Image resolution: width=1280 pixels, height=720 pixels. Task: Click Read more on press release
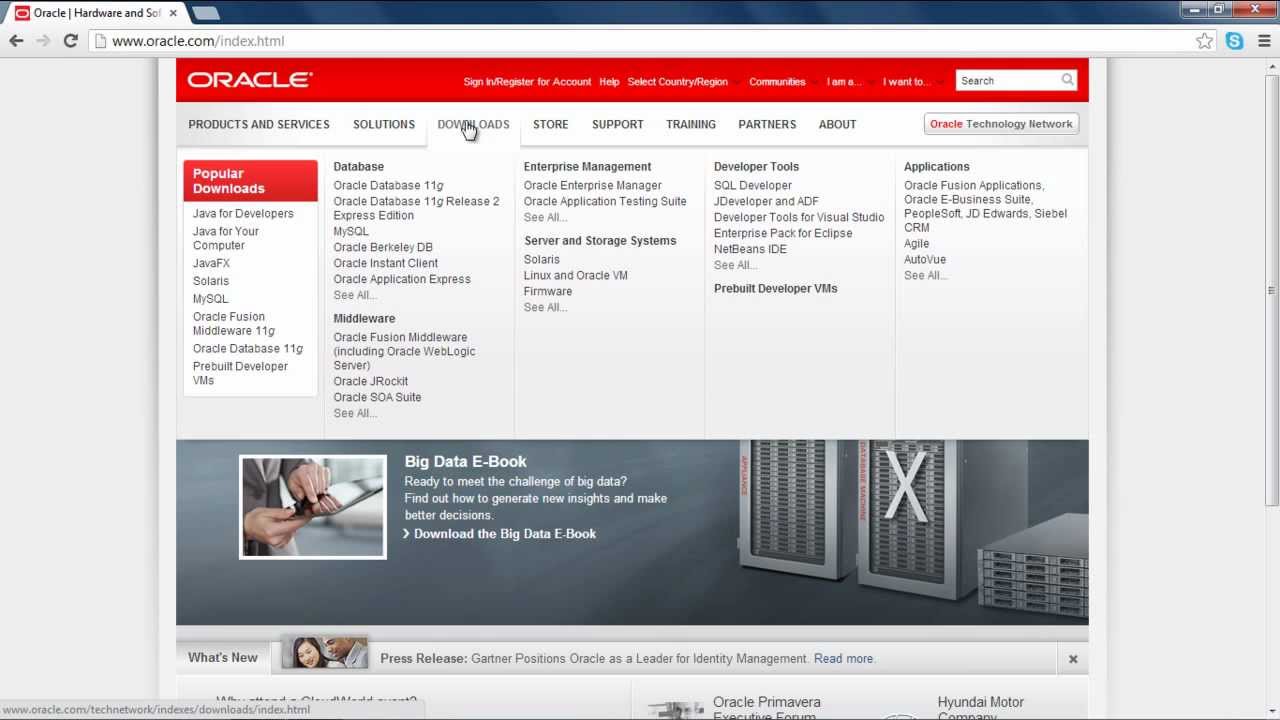844,659
